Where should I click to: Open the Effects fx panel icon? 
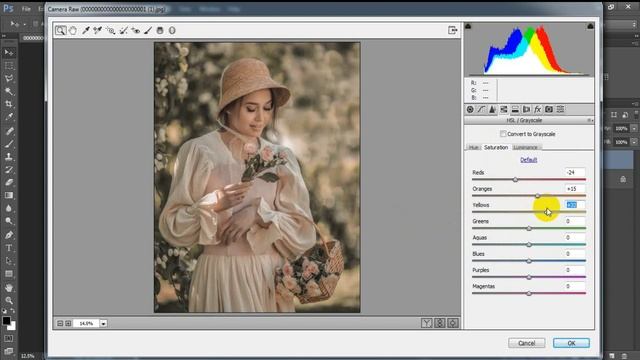tap(538, 109)
